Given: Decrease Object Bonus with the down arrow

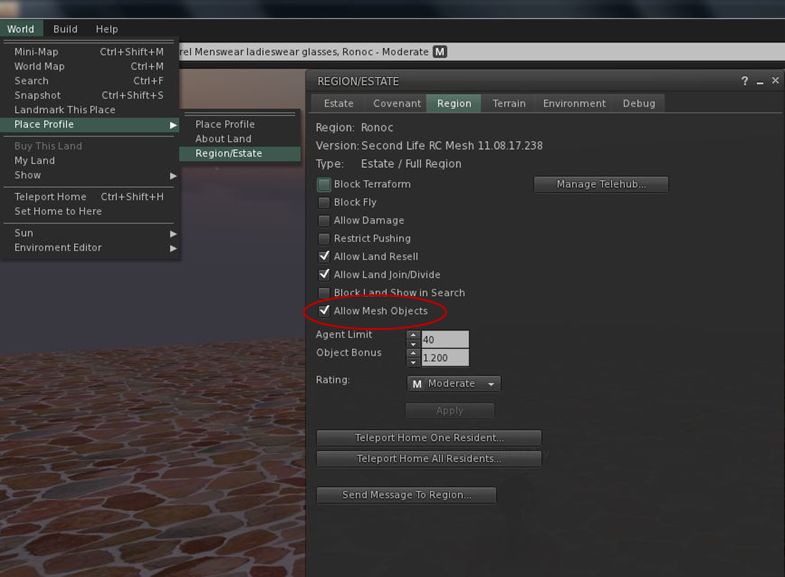Looking at the screenshot, I should tap(413, 362).
